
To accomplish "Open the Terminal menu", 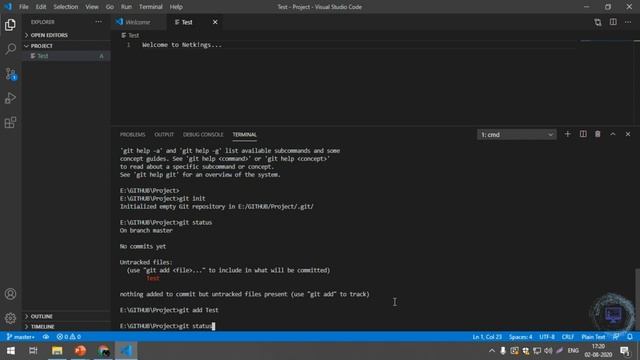I will coord(151,7).
